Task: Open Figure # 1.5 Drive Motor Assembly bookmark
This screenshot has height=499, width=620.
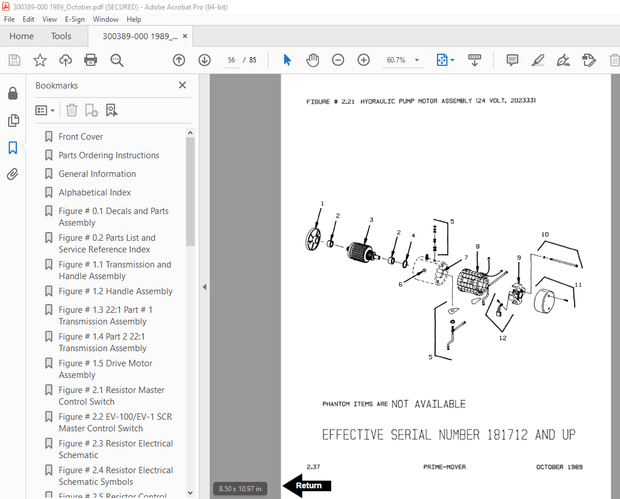Action: pos(105,369)
